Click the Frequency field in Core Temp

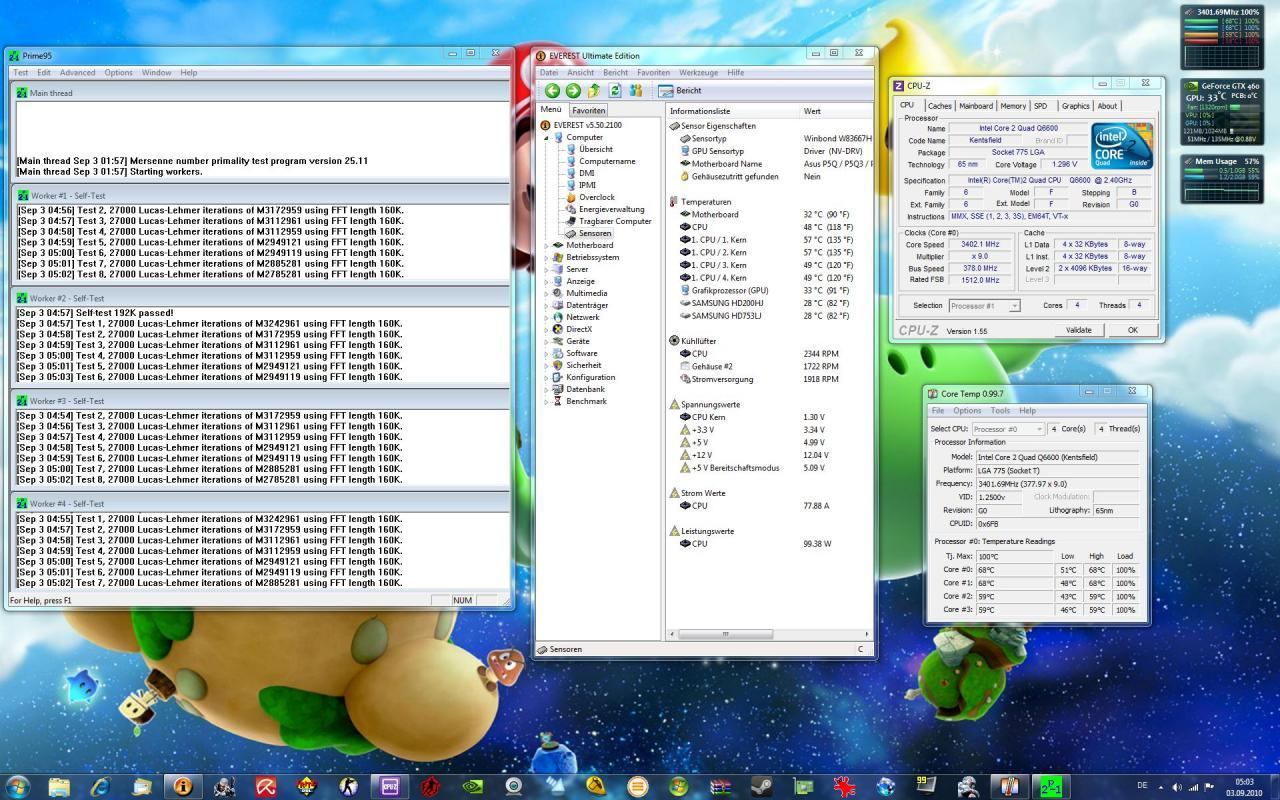tap(1057, 484)
